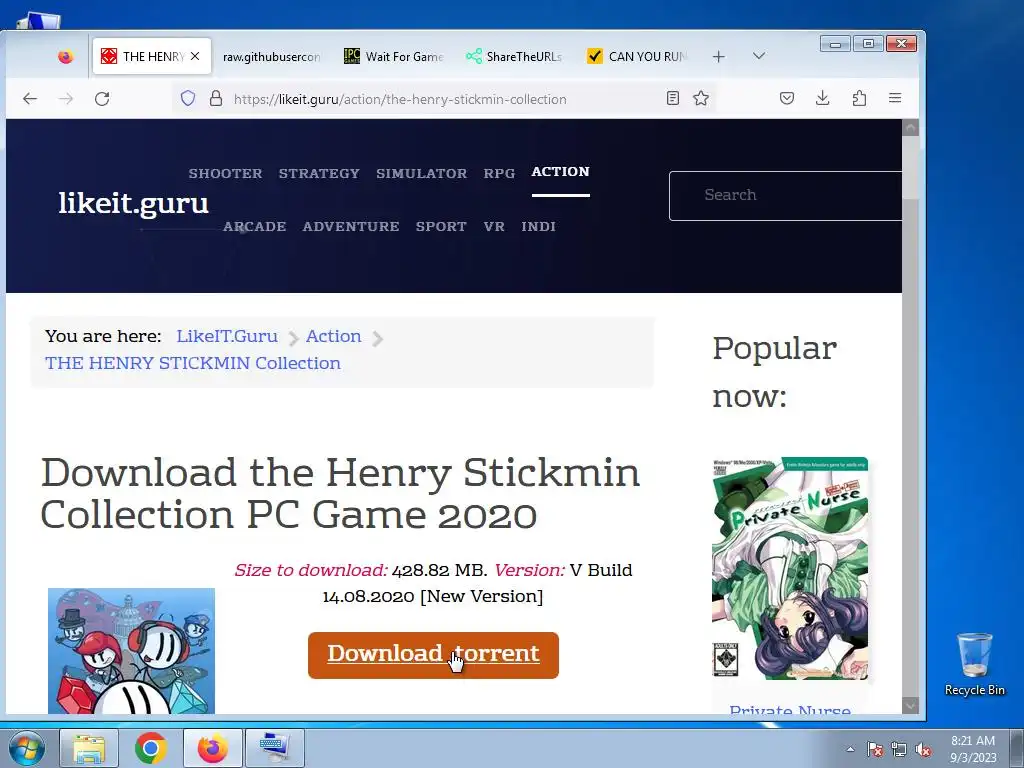This screenshot has width=1024, height=768.
Task: Open File Explorer from the taskbar
Action: (x=89, y=748)
